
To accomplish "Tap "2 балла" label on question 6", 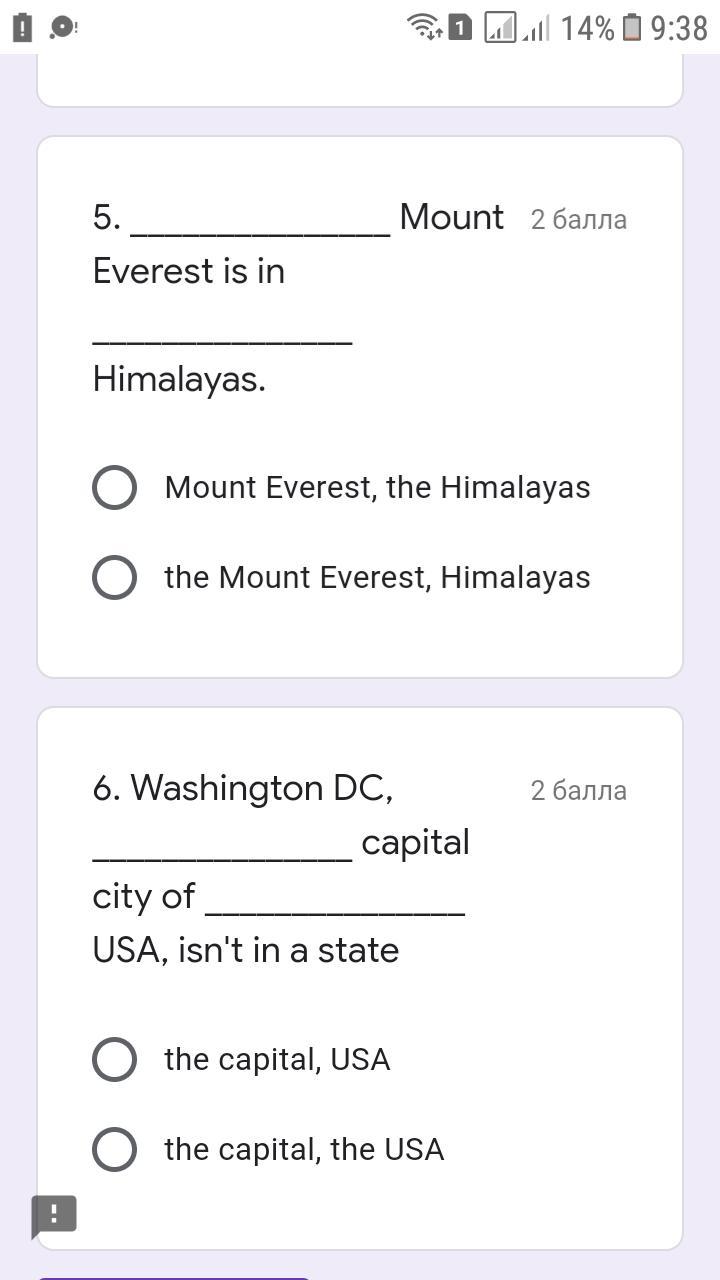I will pos(578,791).
